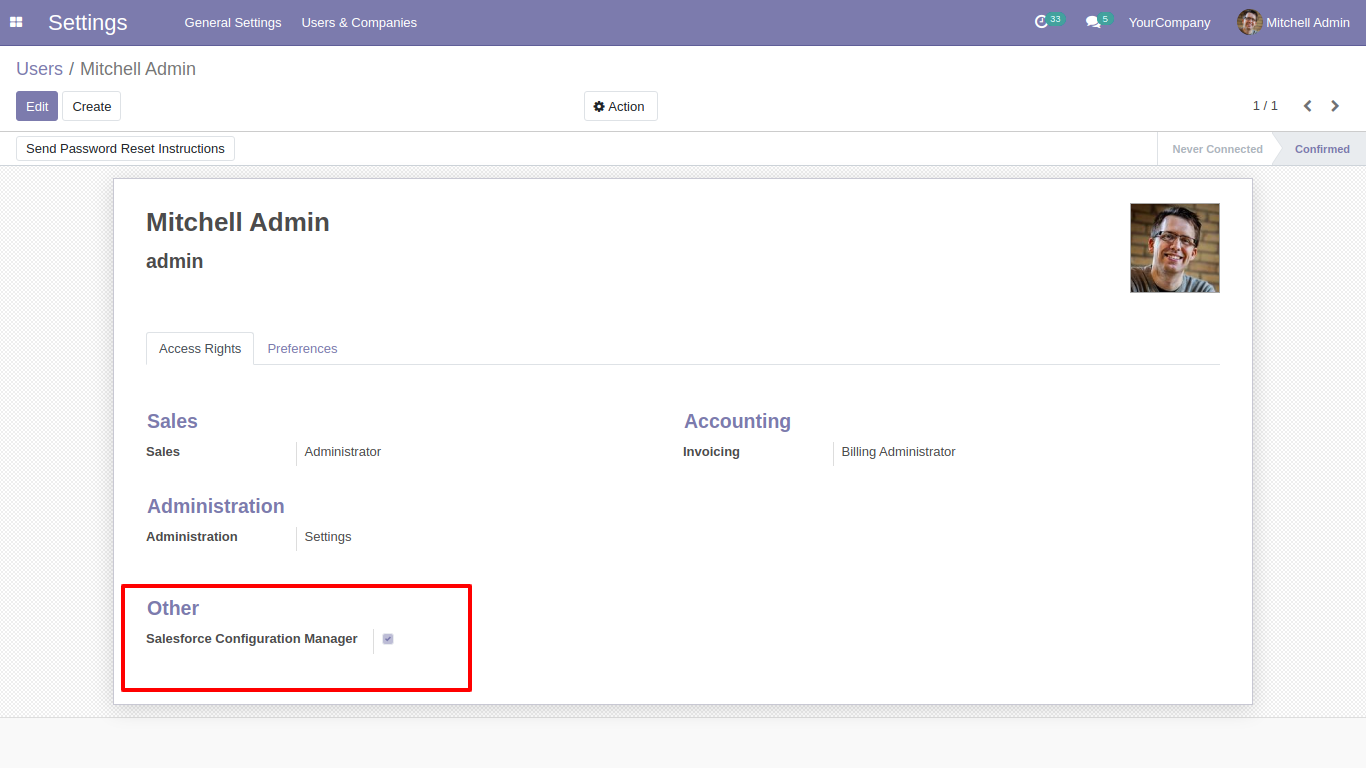Go to next record arrow

1335,106
